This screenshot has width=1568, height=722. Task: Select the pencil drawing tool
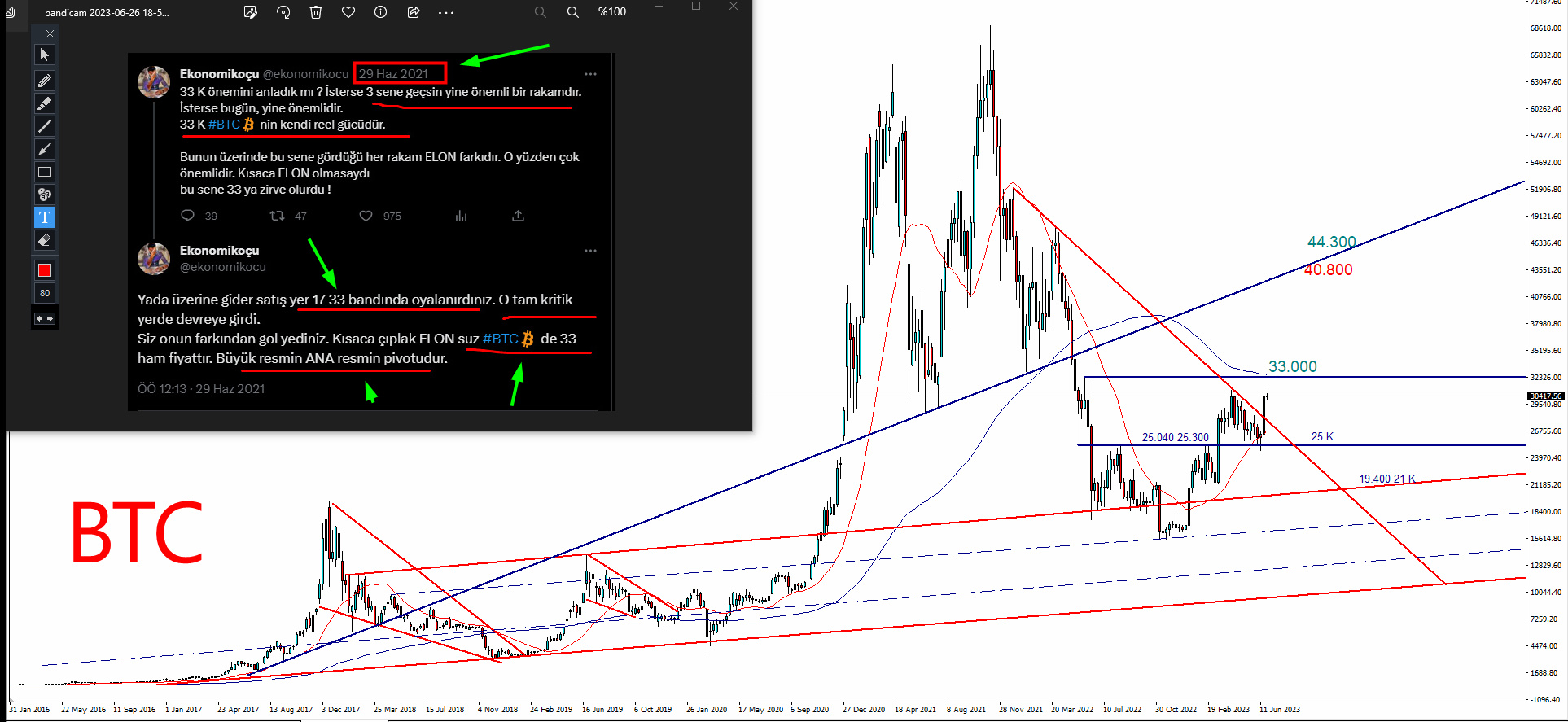pos(45,80)
